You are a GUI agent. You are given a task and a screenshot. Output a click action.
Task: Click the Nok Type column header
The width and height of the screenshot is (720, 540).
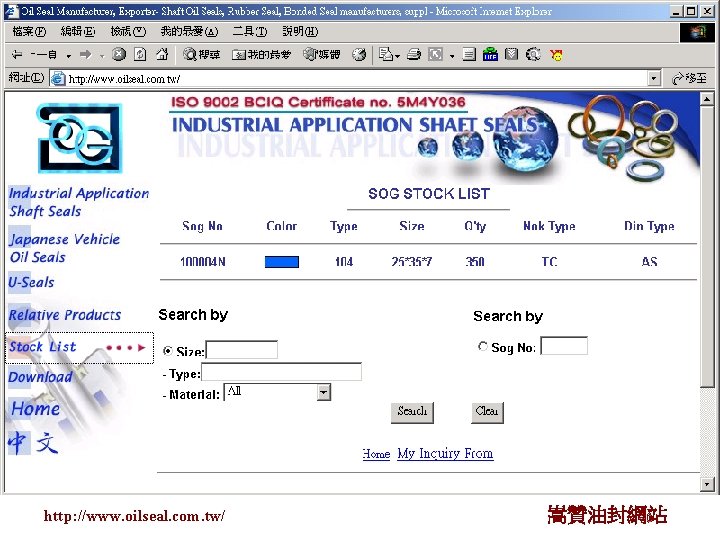[x=549, y=226]
